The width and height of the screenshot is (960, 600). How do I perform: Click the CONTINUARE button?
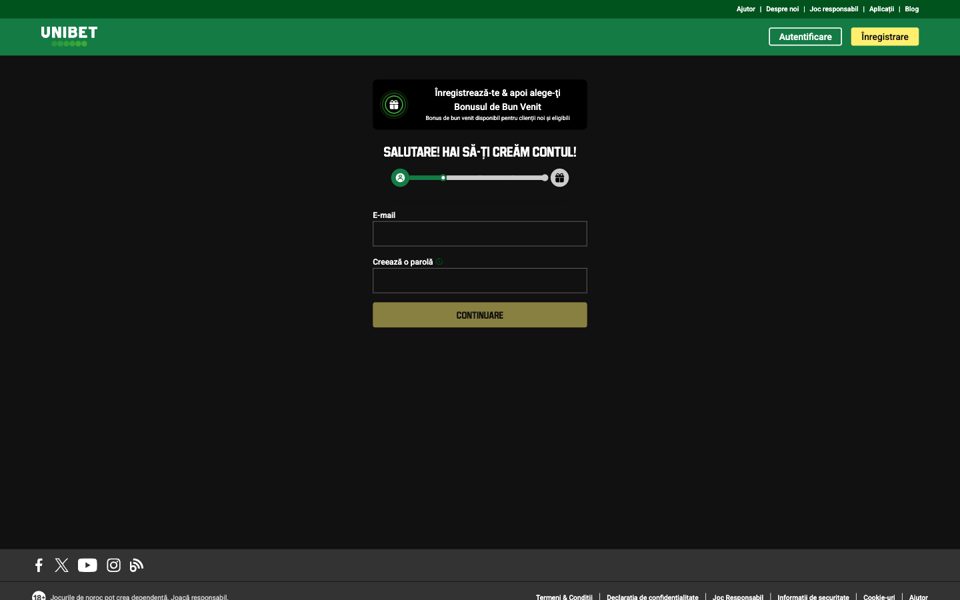[480, 315]
